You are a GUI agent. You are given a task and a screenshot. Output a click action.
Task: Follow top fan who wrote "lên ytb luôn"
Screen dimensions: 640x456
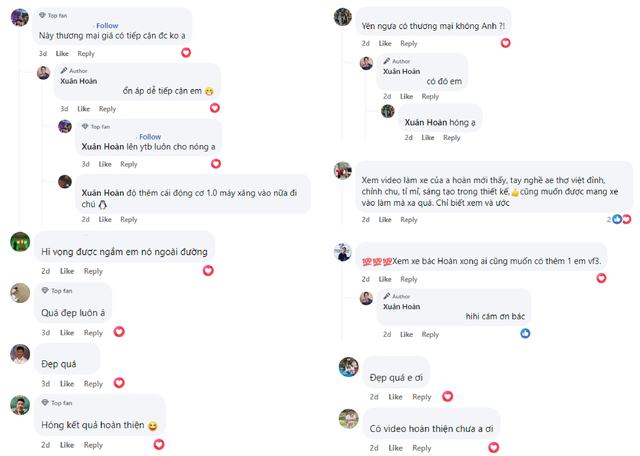pyautogui.click(x=150, y=137)
